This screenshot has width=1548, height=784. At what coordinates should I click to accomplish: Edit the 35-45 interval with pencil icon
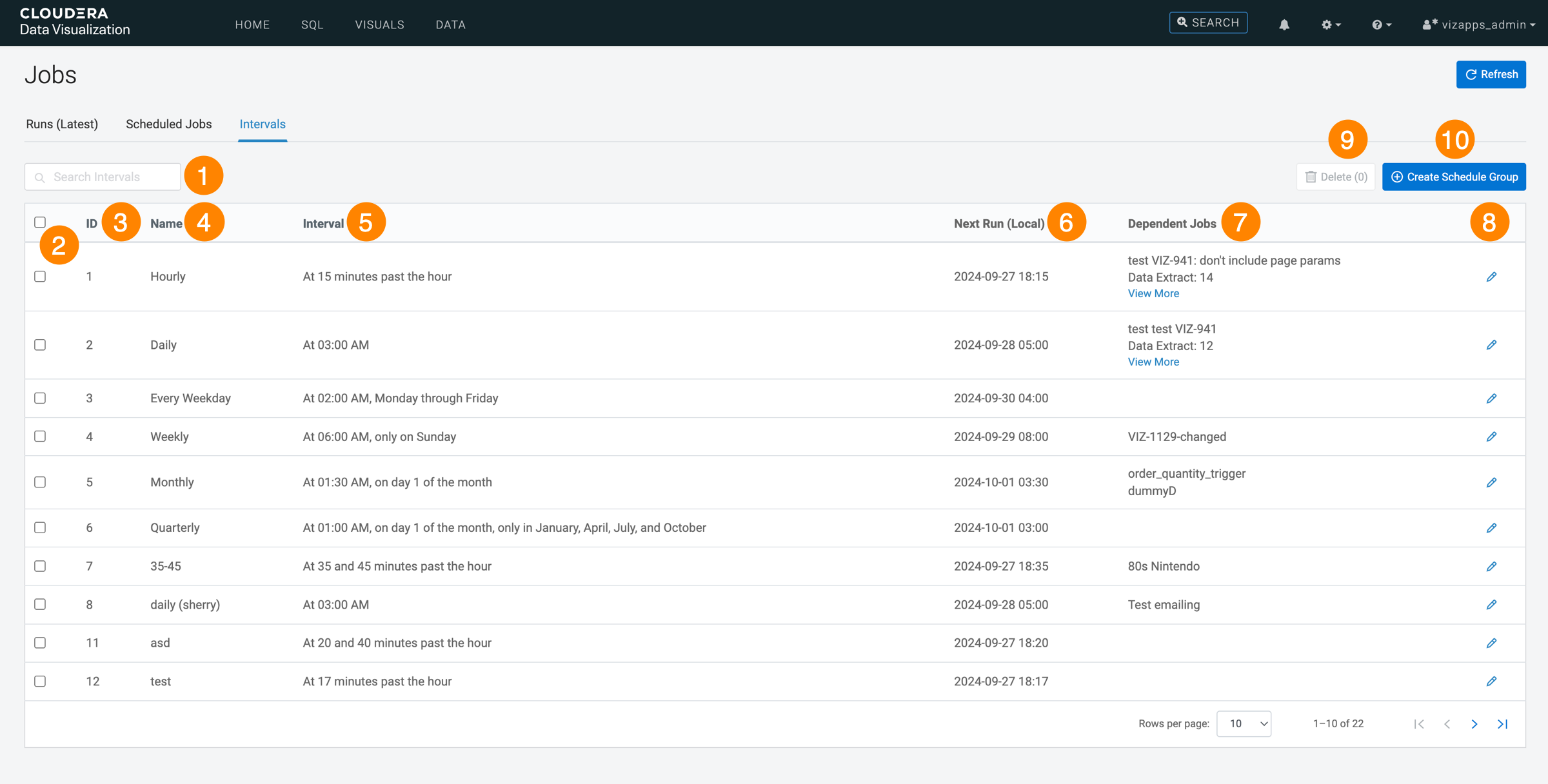click(x=1491, y=567)
